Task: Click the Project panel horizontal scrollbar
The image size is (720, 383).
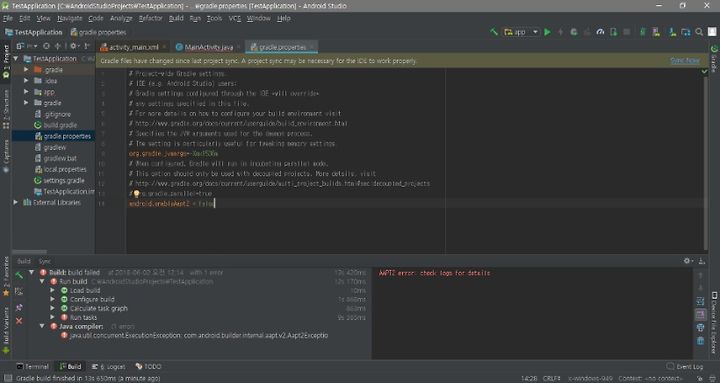Action: (29, 251)
